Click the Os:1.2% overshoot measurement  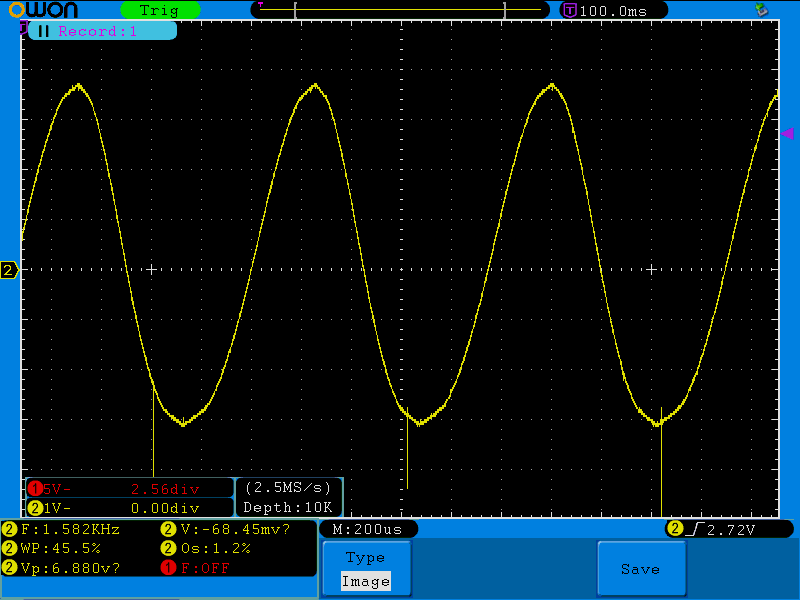[x=206, y=548]
